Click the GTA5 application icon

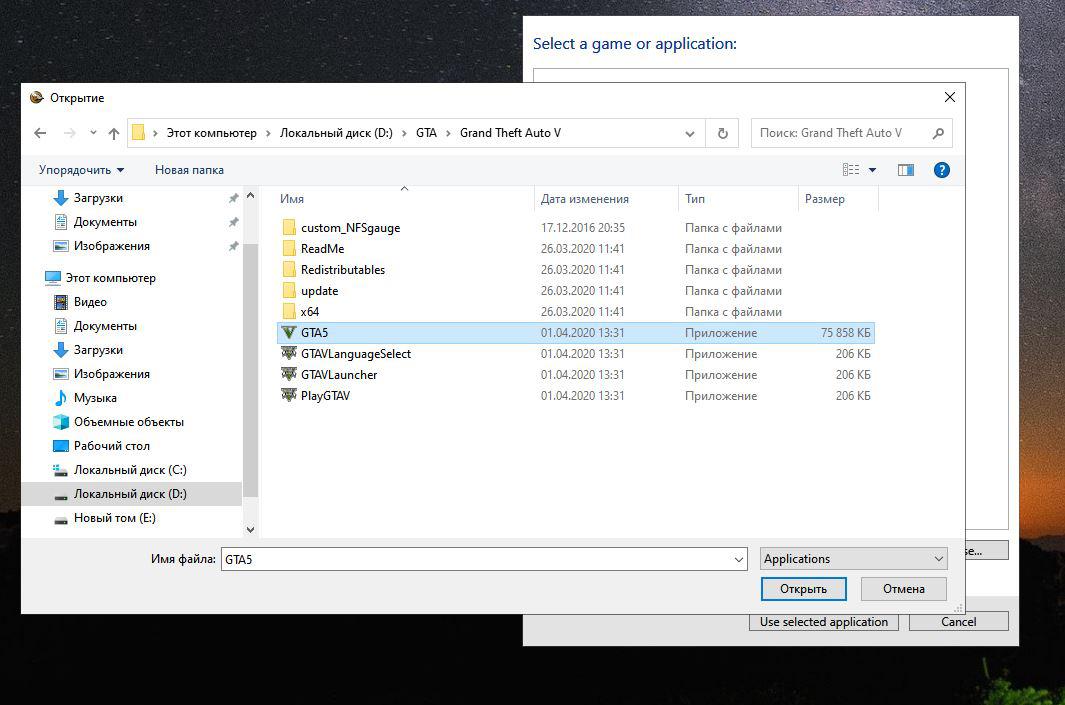[x=289, y=333]
